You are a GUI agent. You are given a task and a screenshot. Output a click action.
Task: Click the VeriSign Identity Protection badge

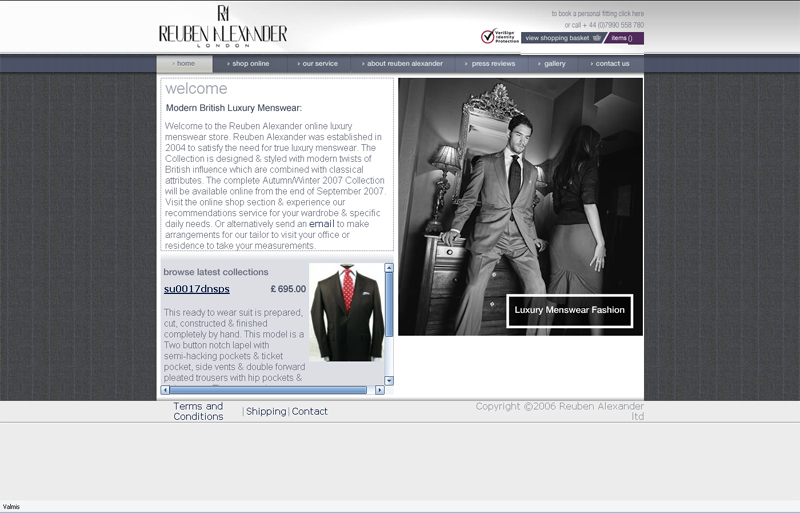499,37
